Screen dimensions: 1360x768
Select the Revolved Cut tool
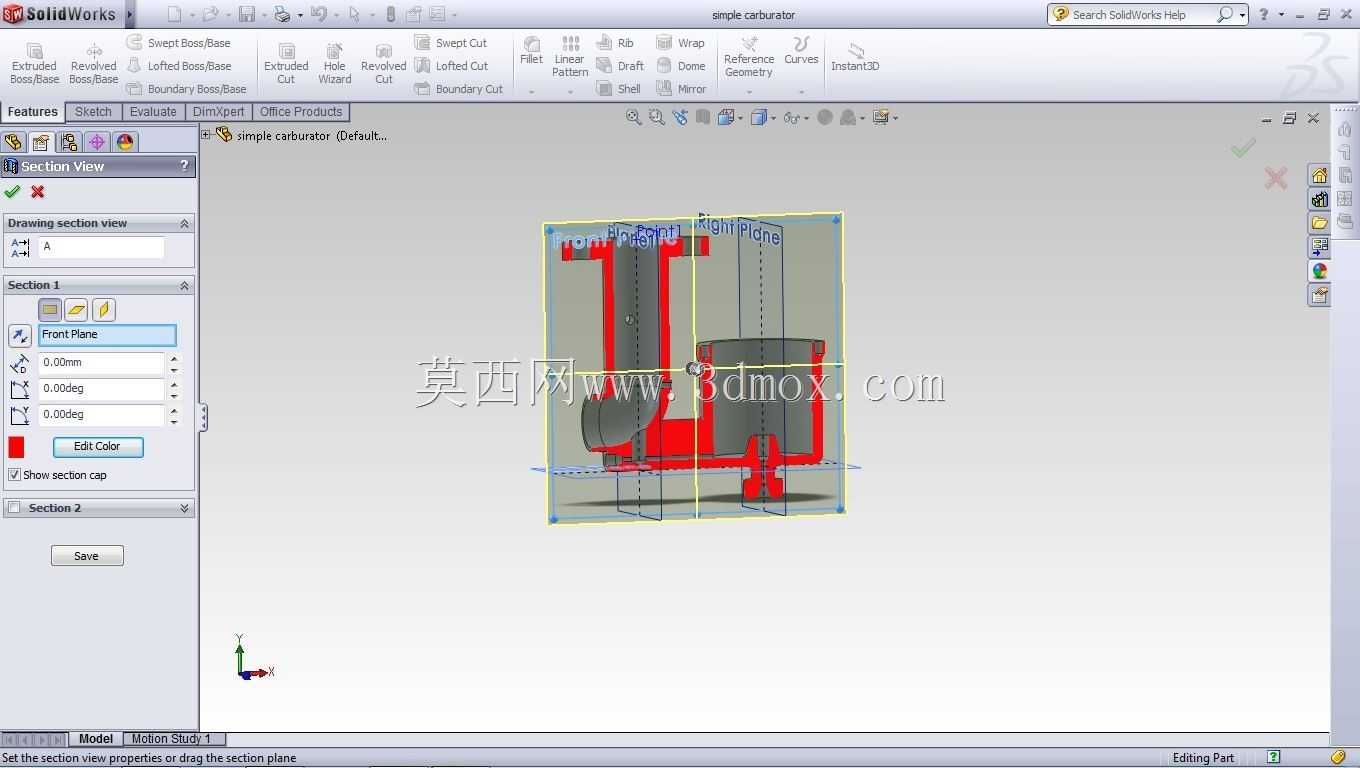384,63
